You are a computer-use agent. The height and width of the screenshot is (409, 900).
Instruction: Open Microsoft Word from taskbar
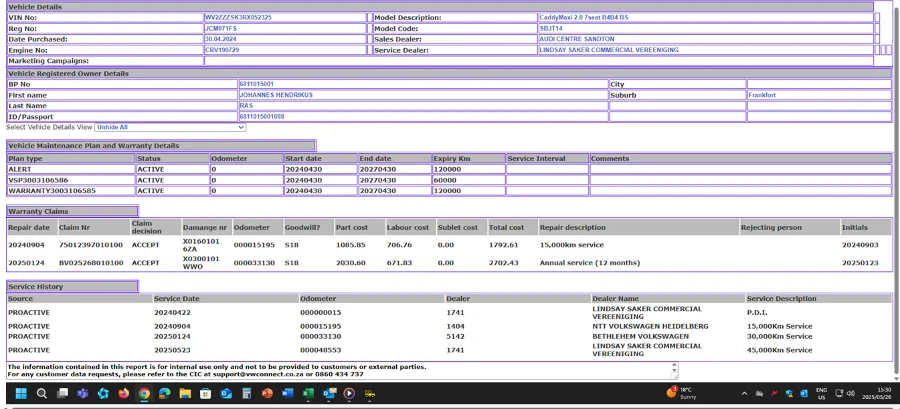point(287,394)
